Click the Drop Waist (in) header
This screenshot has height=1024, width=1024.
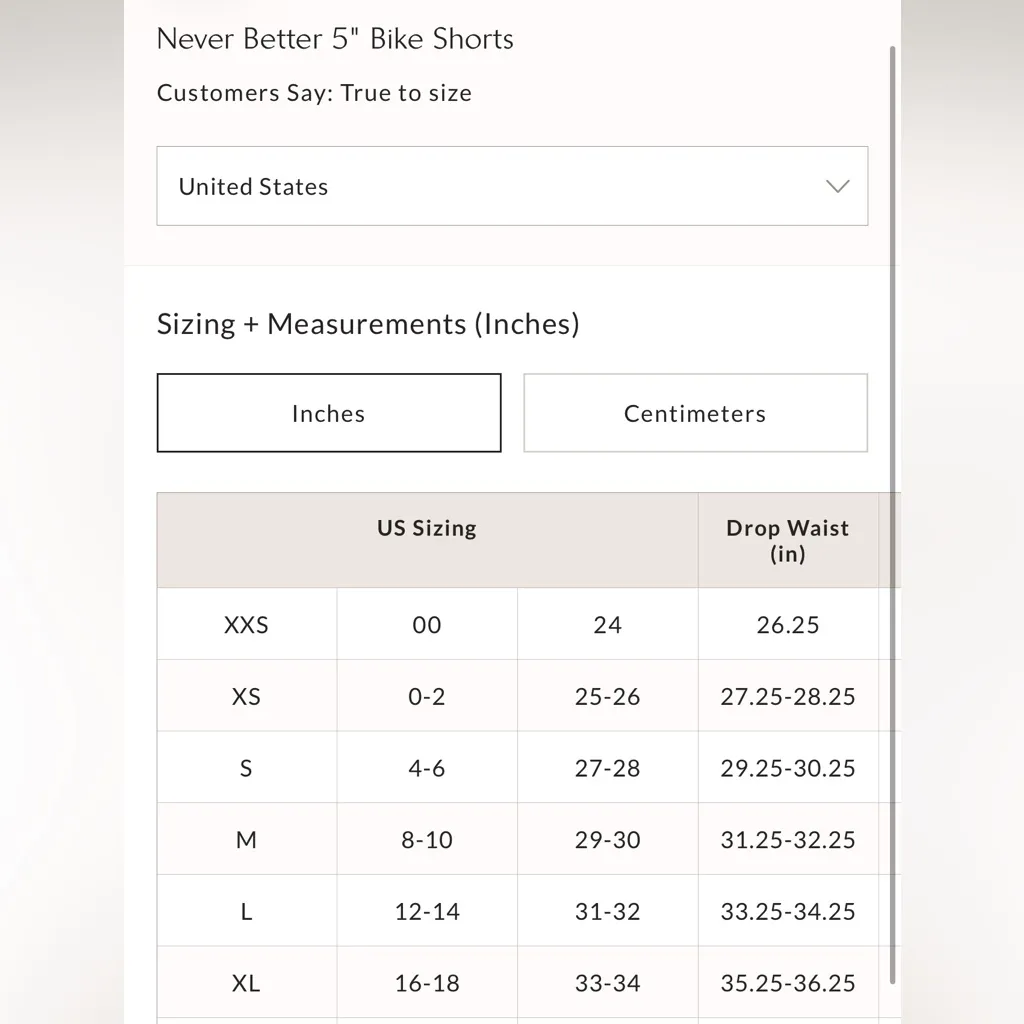point(788,540)
